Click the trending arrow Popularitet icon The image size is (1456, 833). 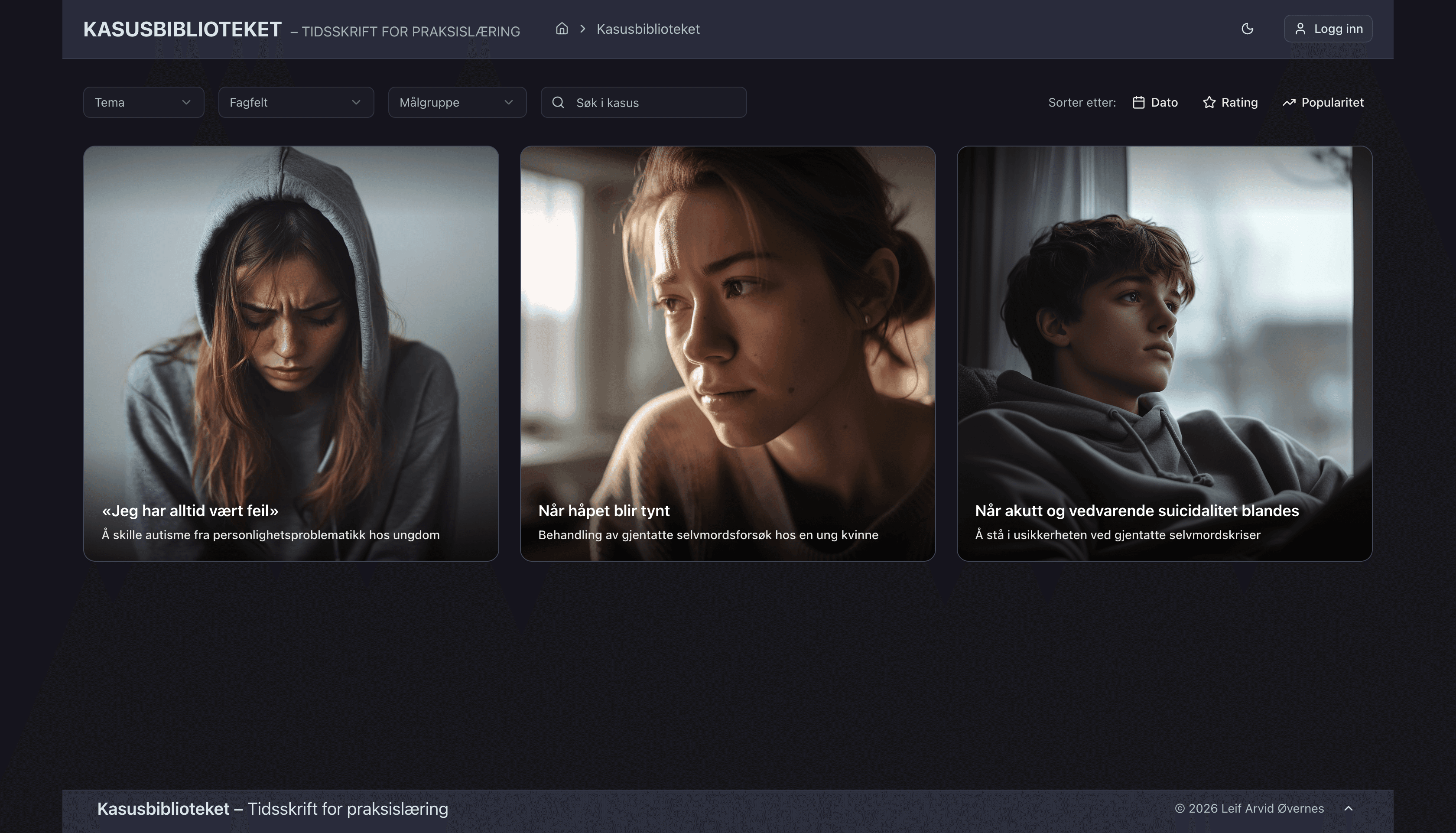pyautogui.click(x=1288, y=102)
